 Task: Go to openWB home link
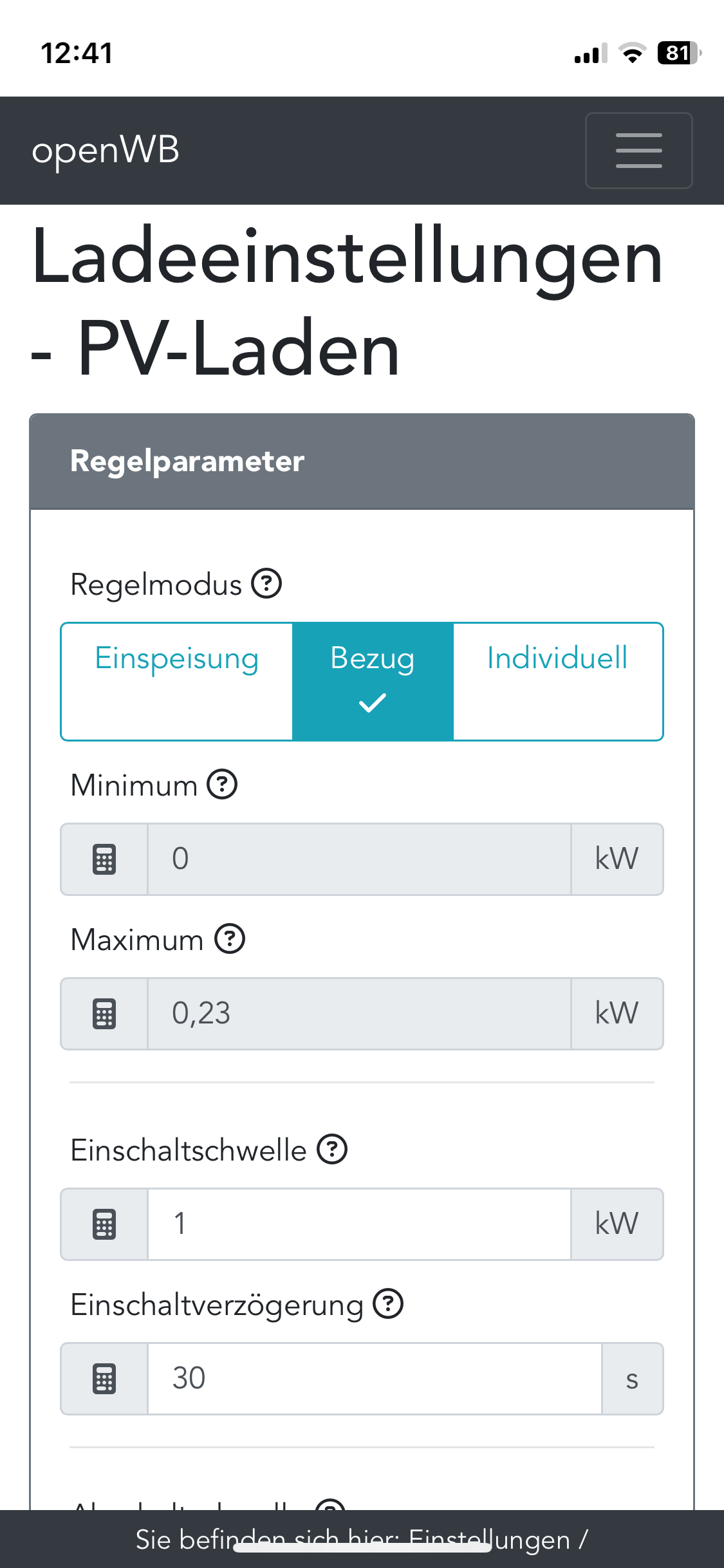106,151
